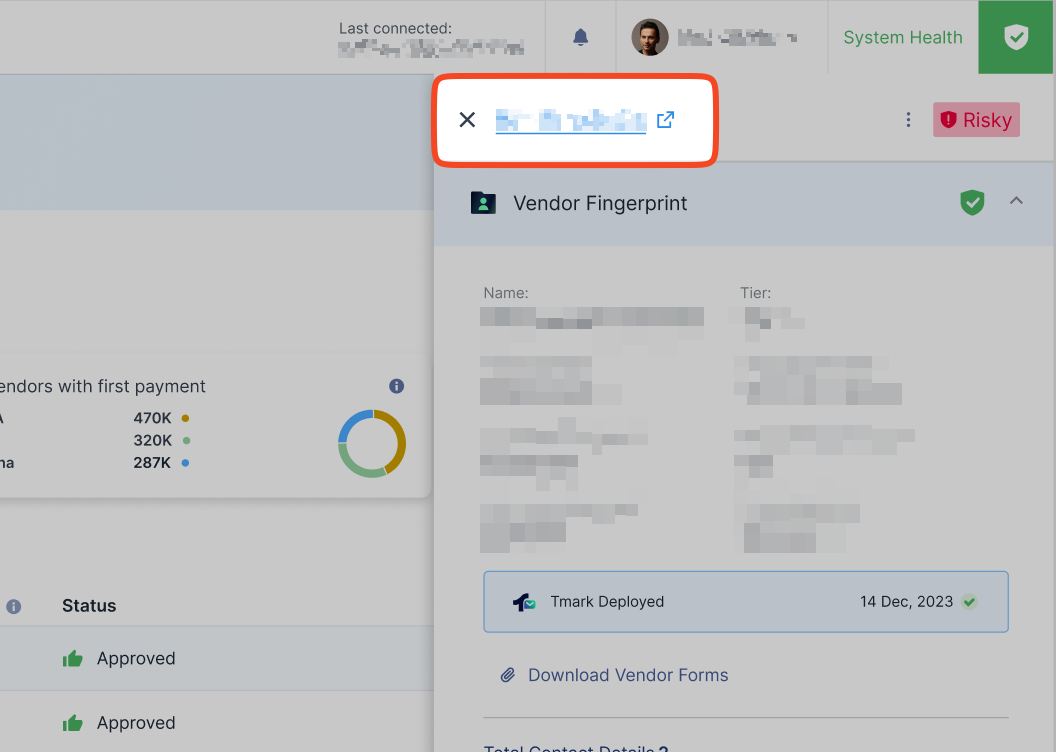Open the three-dot more options menu
The width and height of the screenshot is (1056, 752).
[x=908, y=120]
